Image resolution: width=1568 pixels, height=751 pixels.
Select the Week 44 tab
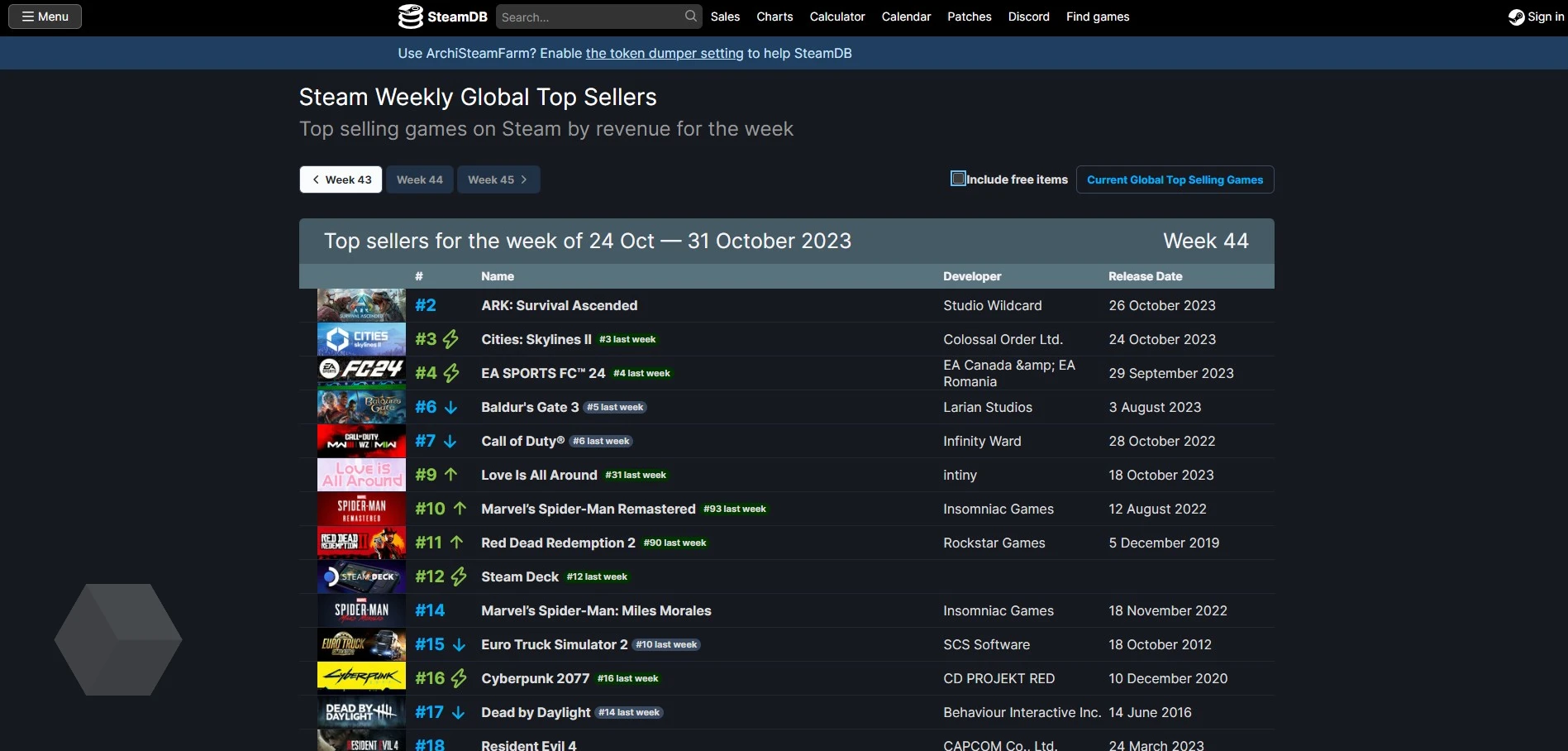[x=420, y=179]
